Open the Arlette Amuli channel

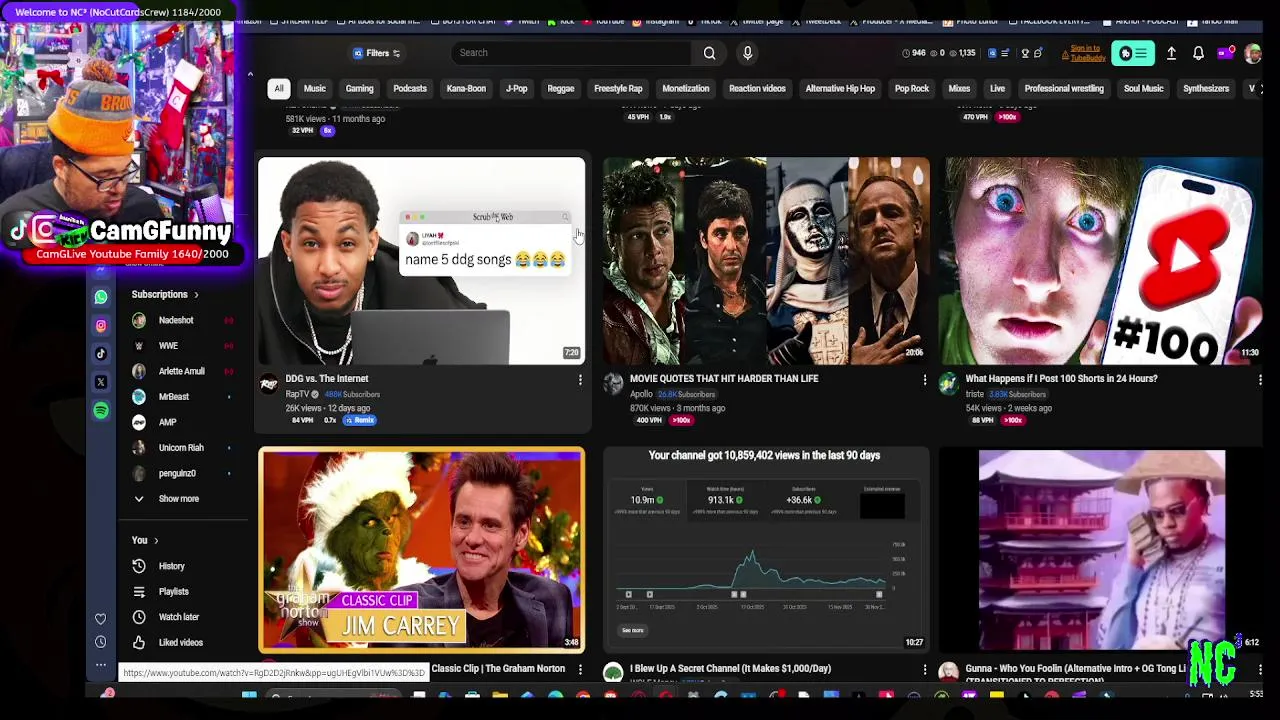[x=181, y=372]
